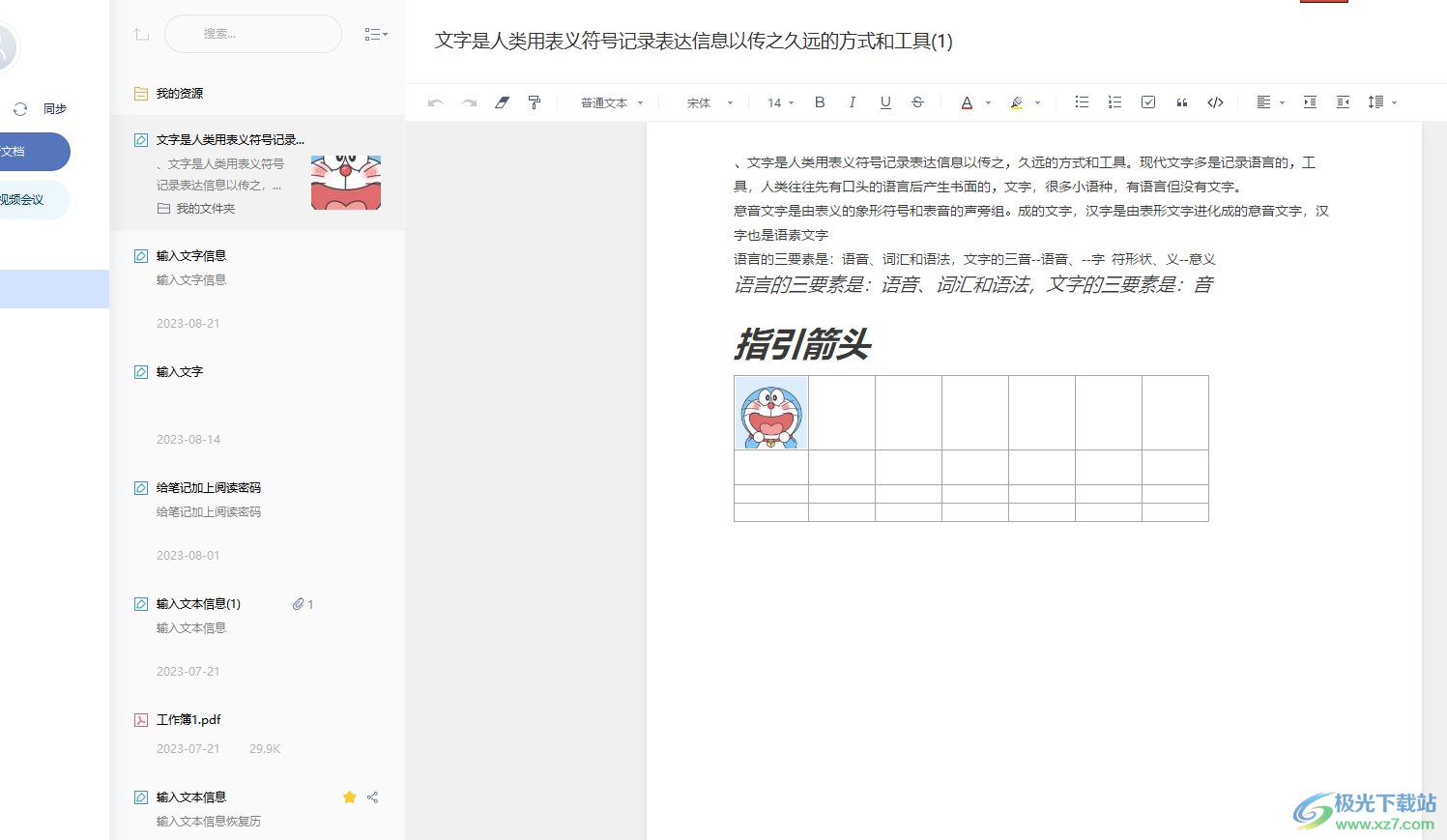Insert a checkbox todo list
This screenshot has width=1447, height=840.
(1148, 102)
